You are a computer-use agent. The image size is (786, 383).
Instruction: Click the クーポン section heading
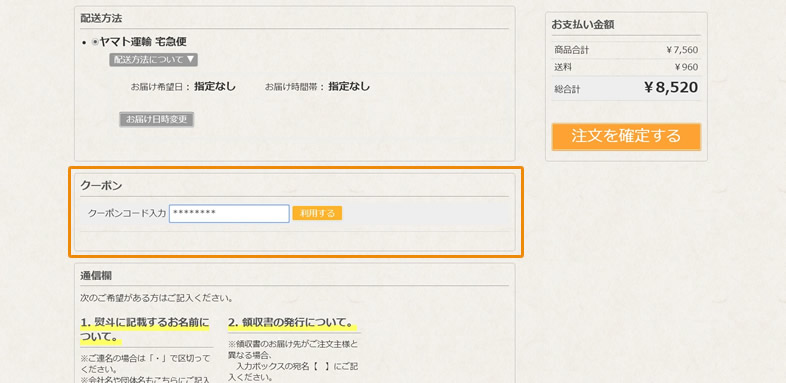pos(101,185)
